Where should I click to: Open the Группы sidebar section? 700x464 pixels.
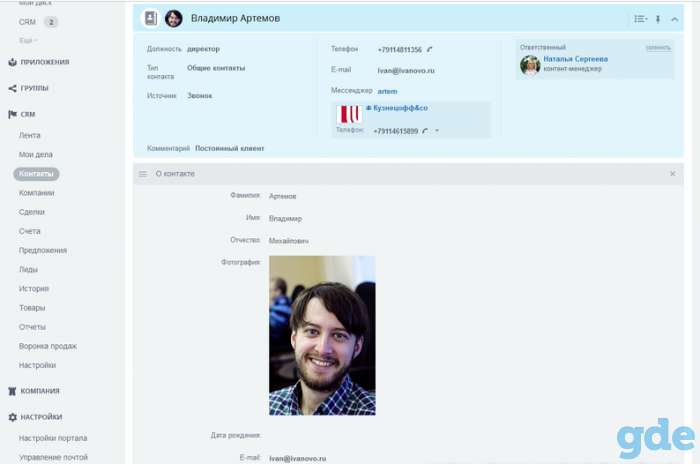[x=34, y=88]
